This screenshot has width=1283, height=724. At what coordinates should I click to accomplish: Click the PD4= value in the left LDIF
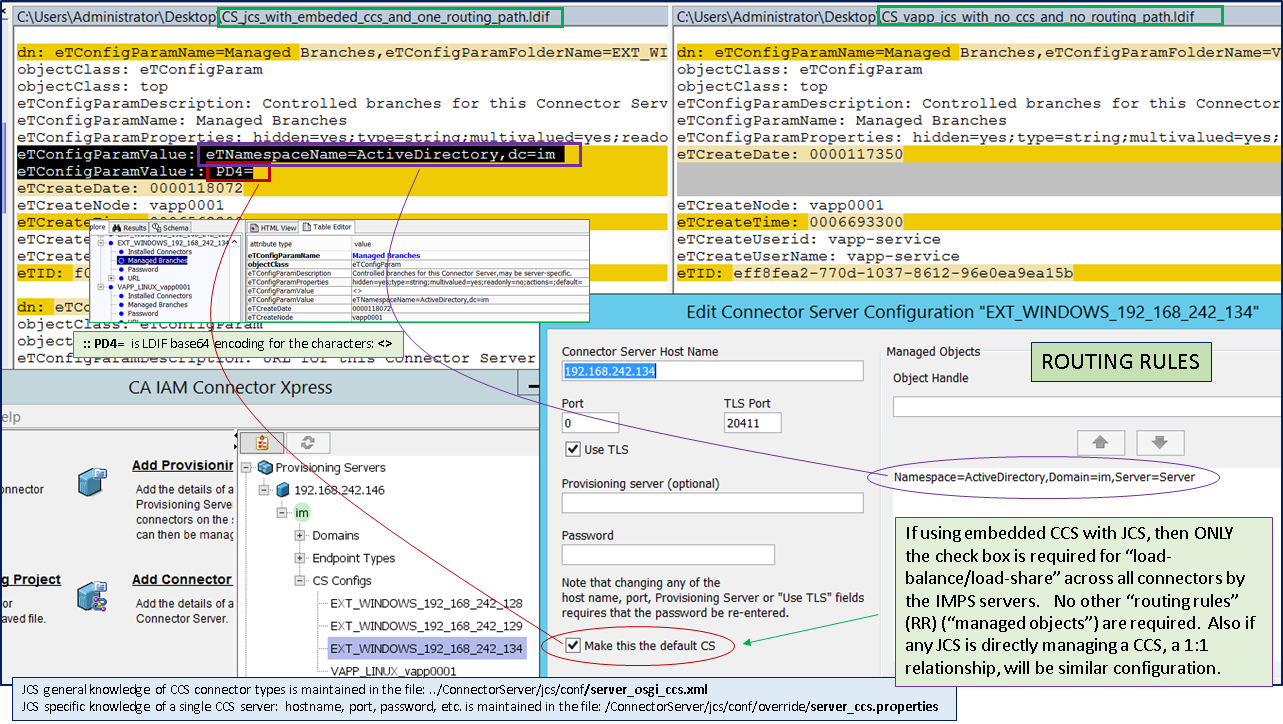click(x=234, y=171)
